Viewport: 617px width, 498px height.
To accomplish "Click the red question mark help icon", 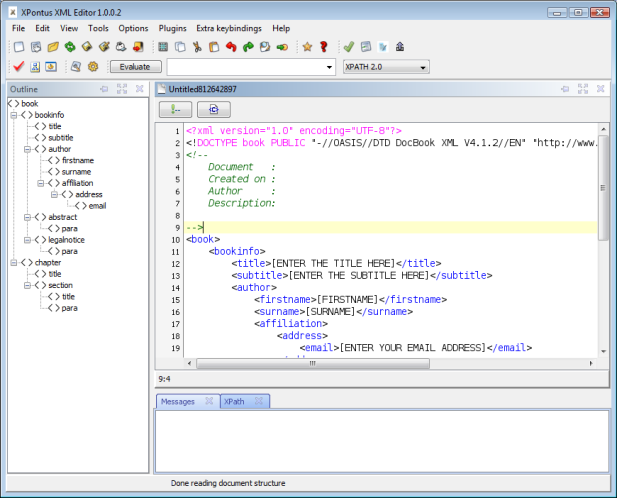I will click(x=323, y=47).
